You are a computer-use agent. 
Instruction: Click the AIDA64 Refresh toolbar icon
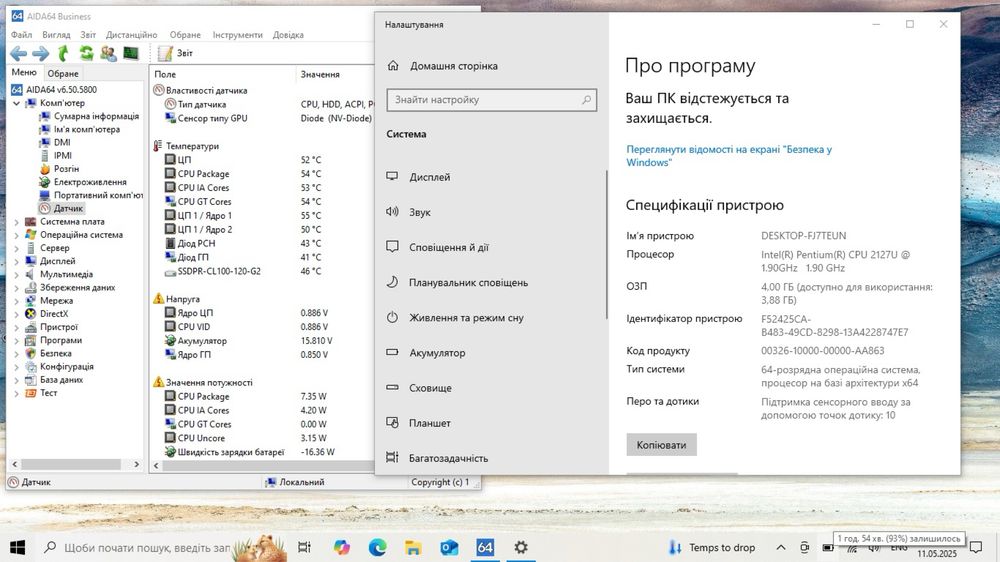[x=86, y=54]
